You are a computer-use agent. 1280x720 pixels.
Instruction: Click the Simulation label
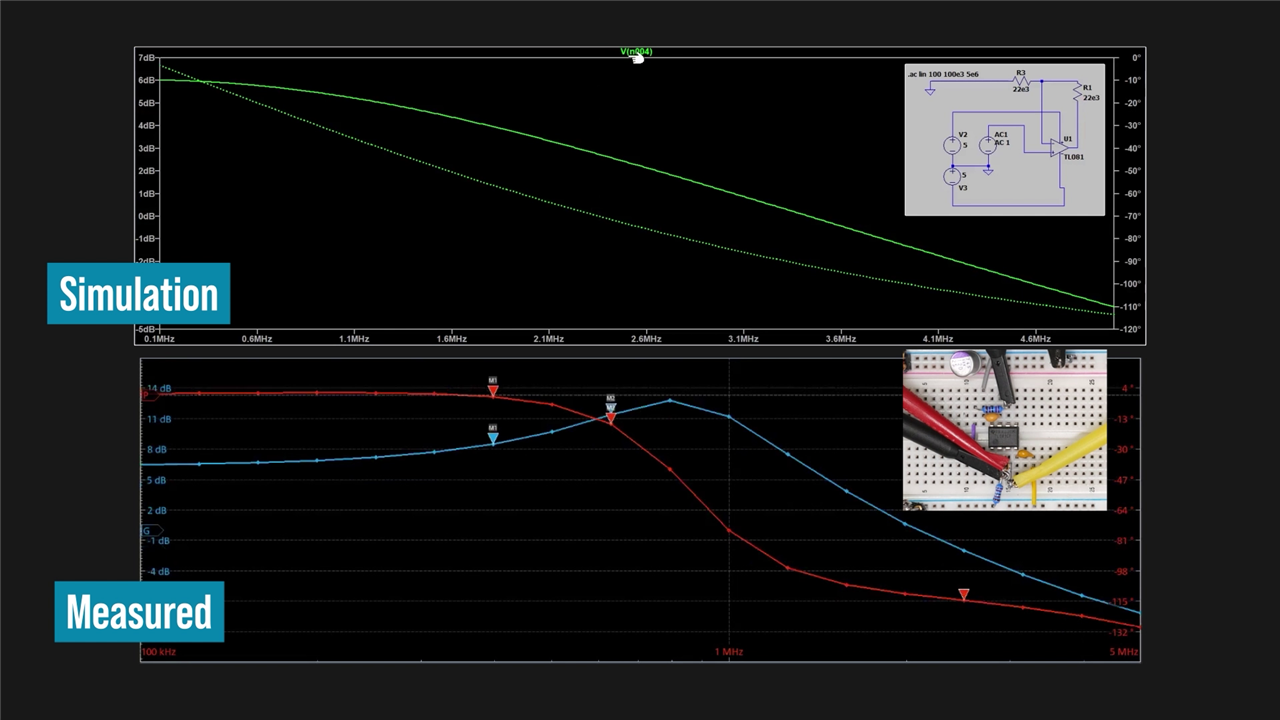click(139, 294)
